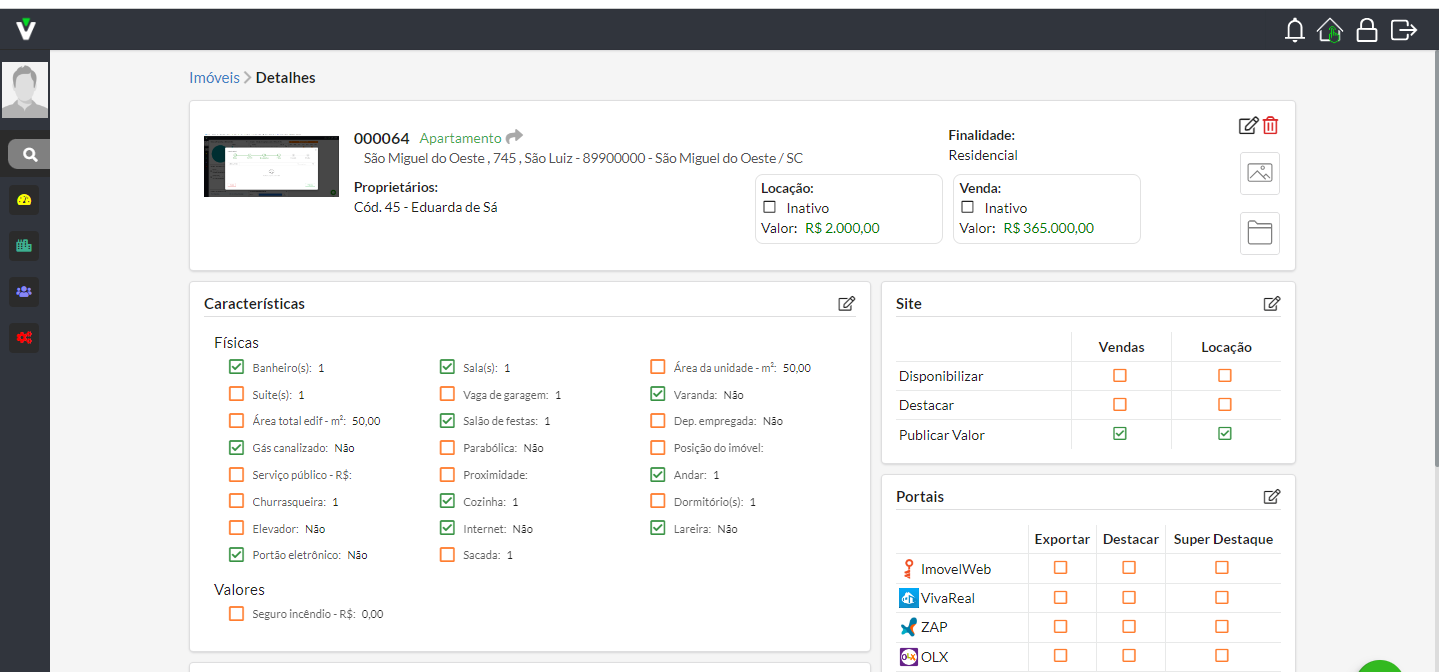Open owner Cód. 45 - Eduarda de Sá
Image resolution: width=1439 pixels, height=672 pixels.
point(426,207)
